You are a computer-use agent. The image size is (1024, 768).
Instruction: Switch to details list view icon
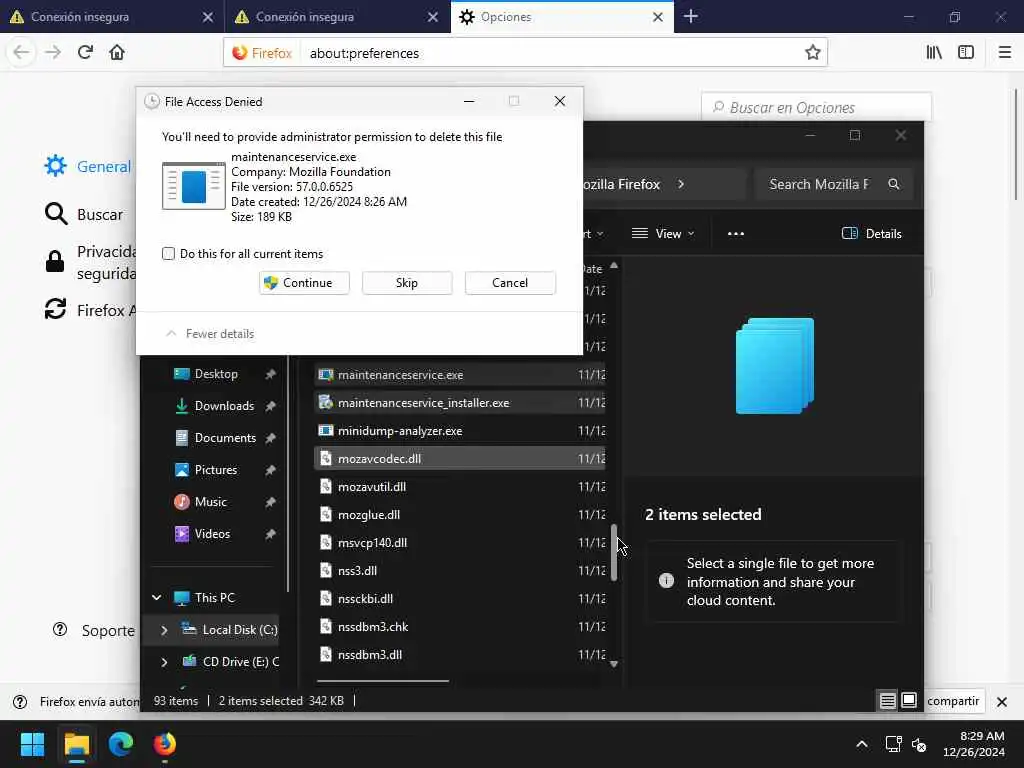(888, 701)
